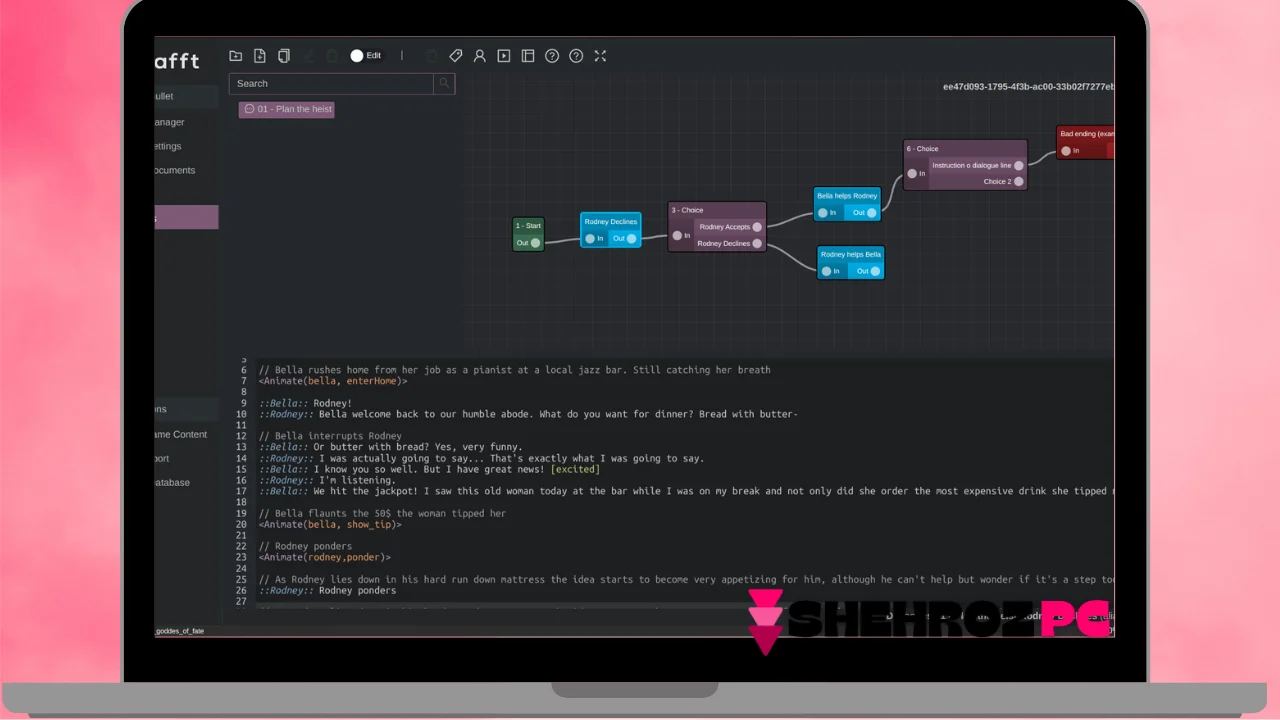
Task: Click the line '::Bella:: Rodney!'
Action: pyautogui.click(x=306, y=403)
